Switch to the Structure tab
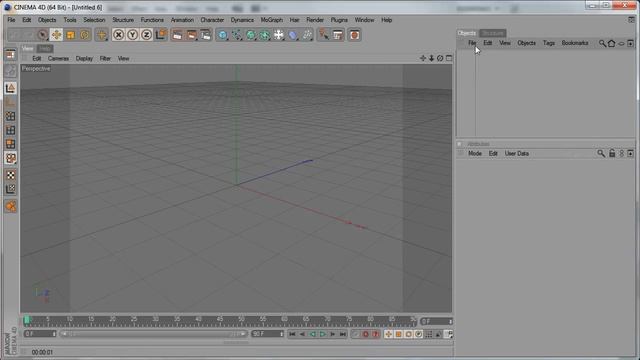Screen dimensions: 640x360 [493, 33]
